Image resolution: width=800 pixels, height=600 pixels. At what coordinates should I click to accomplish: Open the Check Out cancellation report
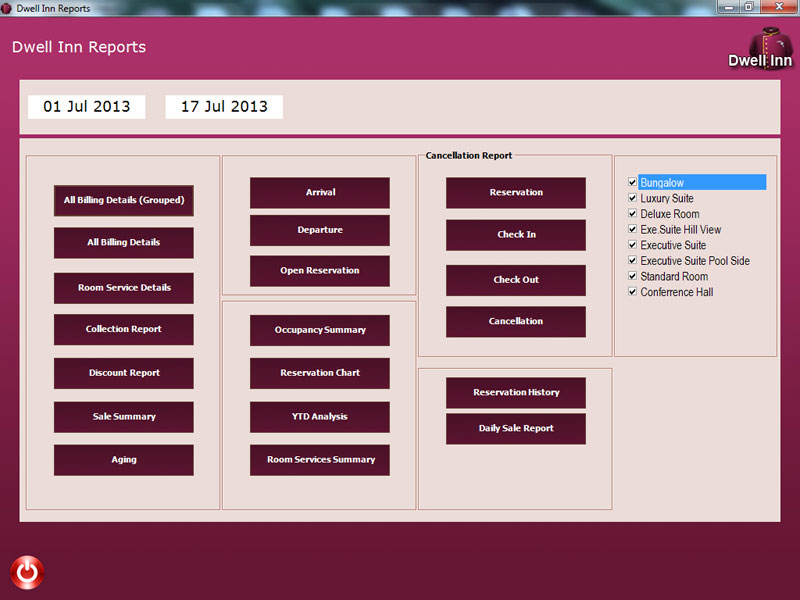point(516,280)
